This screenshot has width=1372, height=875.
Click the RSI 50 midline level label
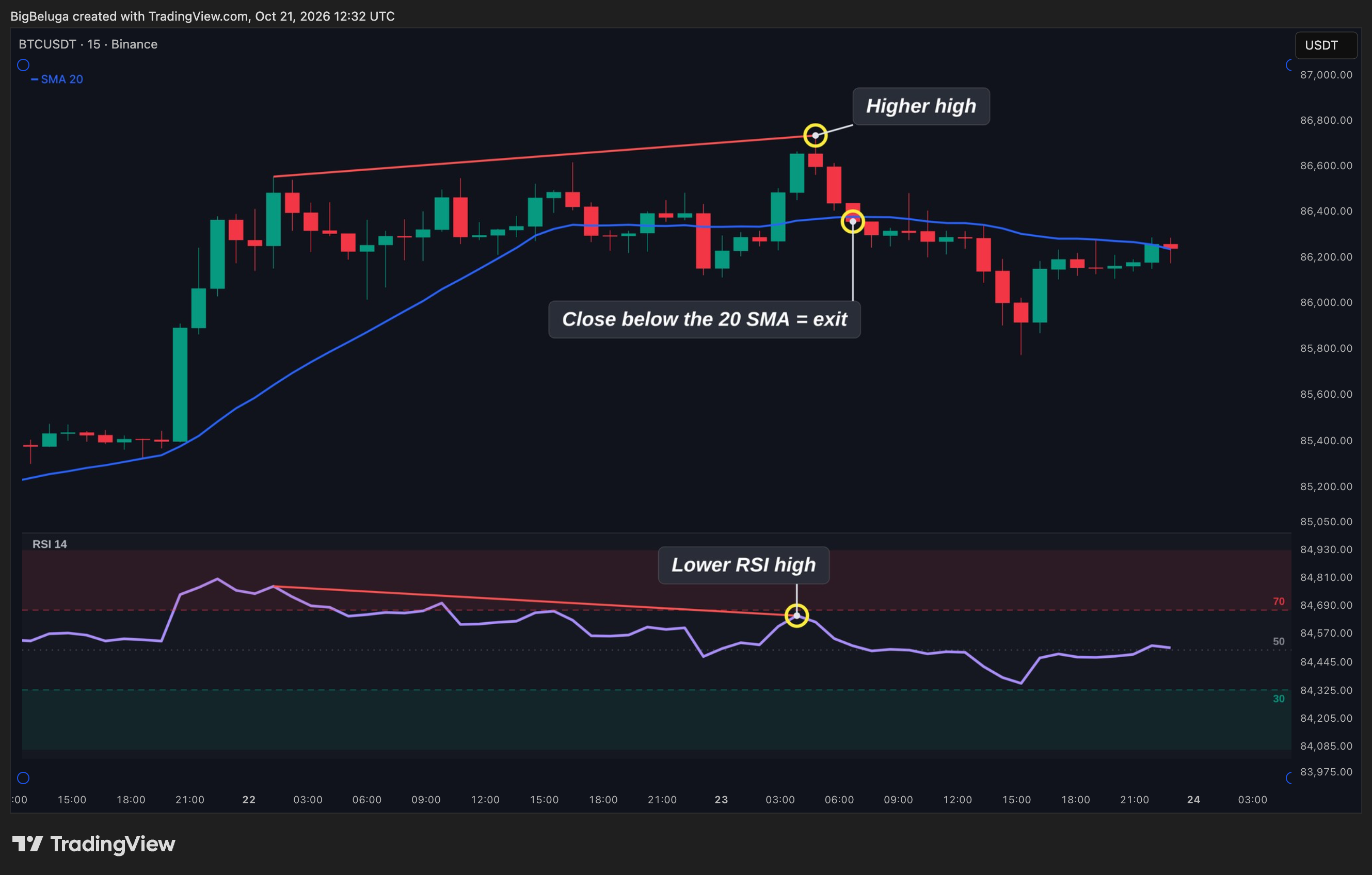1279,641
